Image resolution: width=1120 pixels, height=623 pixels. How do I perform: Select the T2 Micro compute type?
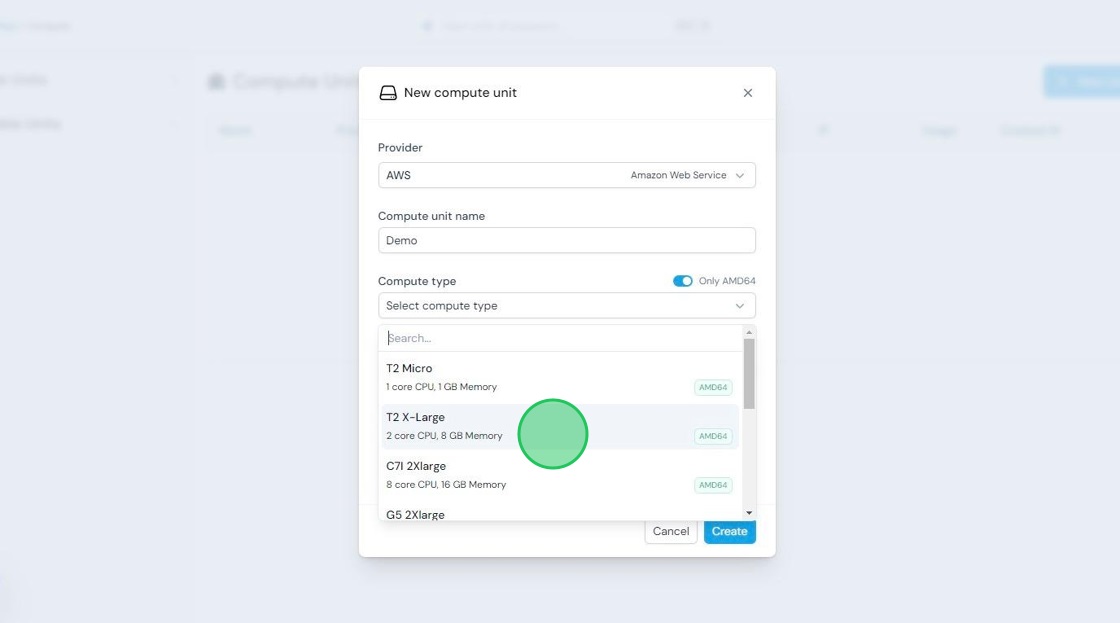560,377
